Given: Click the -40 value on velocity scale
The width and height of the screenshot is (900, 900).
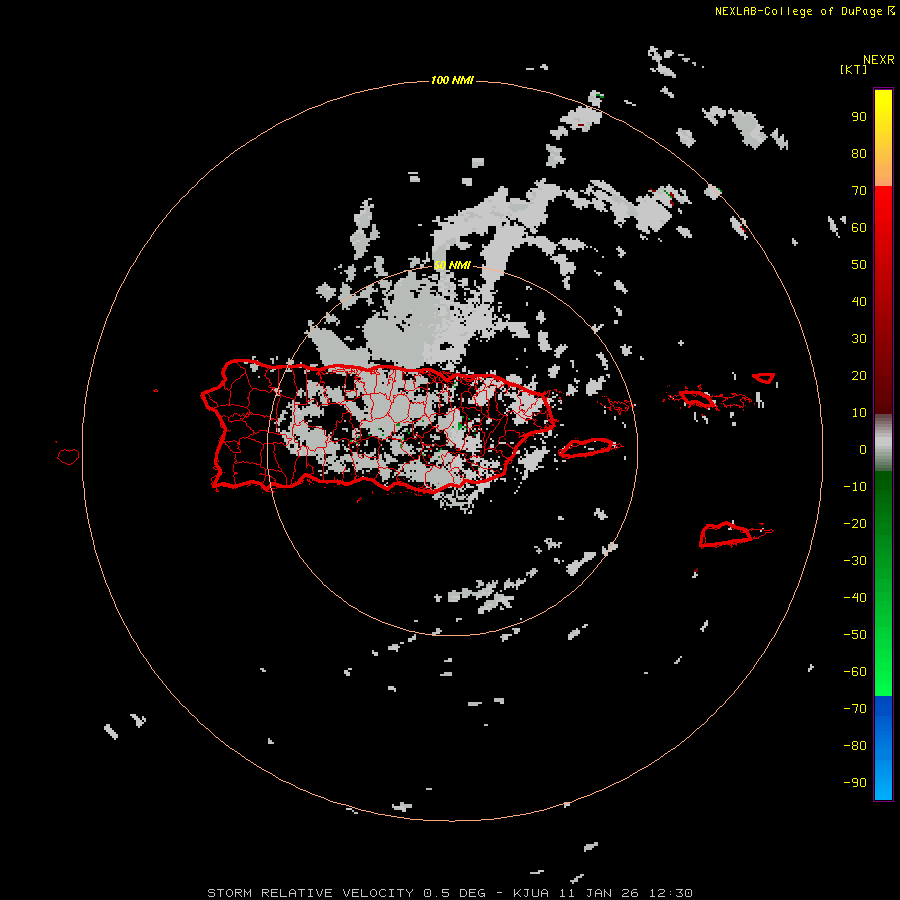Looking at the screenshot, I should pyautogui.click(x=855, y=598).
